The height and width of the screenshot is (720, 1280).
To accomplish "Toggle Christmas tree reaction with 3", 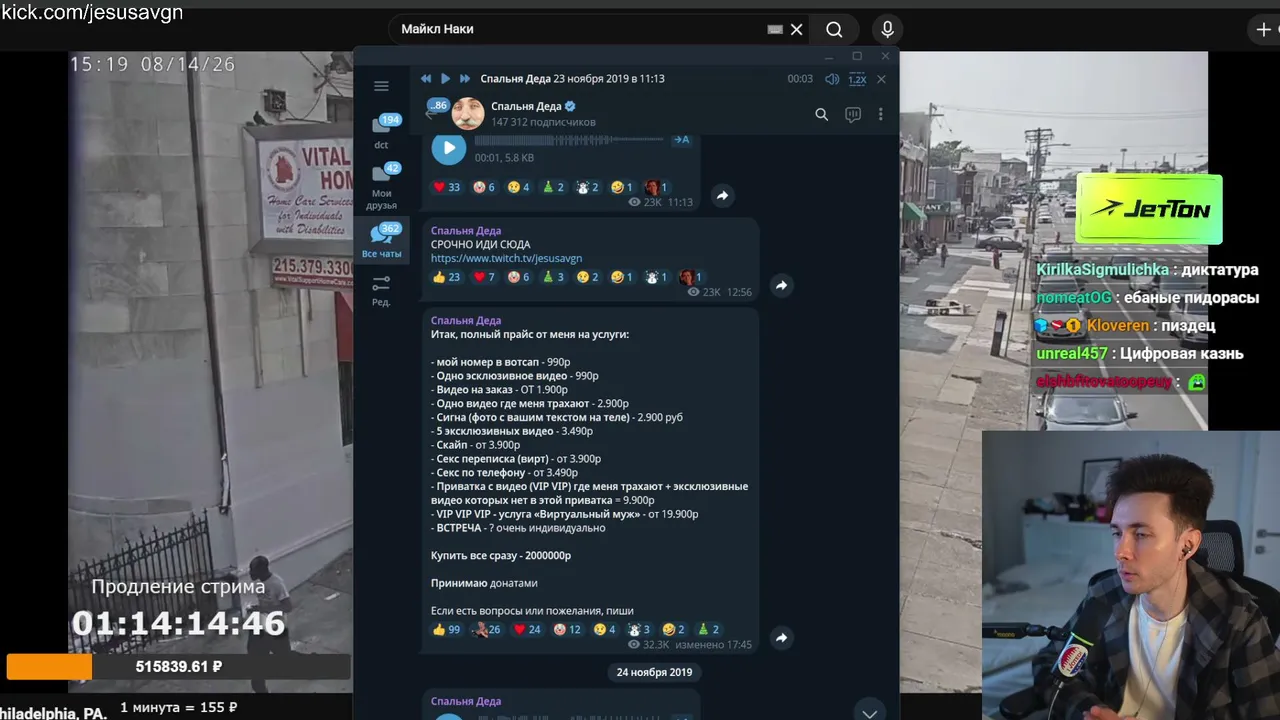I will pyautogui.click(x=553, y=277).
